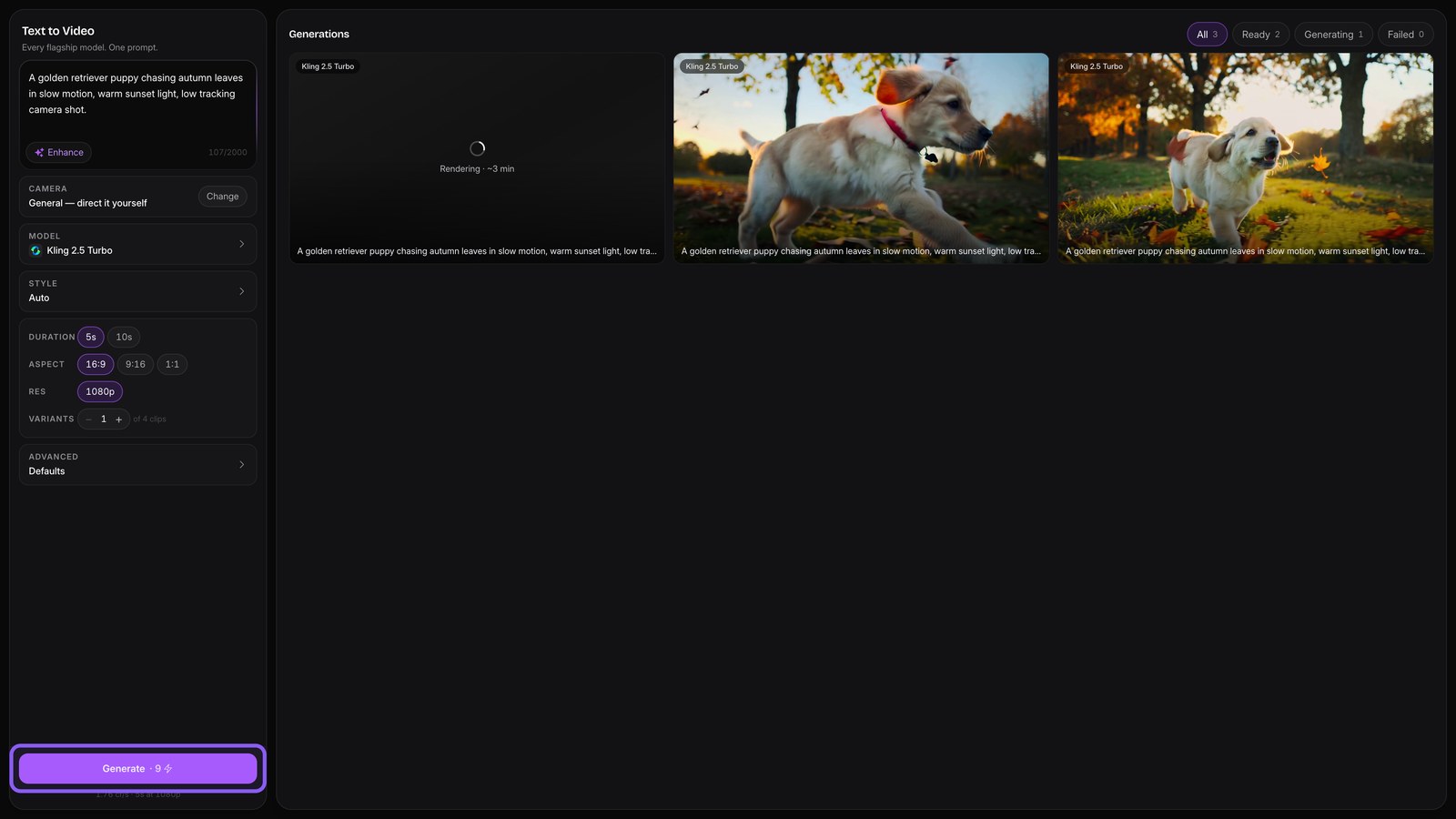Click the 107/2000 character counter
The image size is (1456, 819).
pos(227,153)
